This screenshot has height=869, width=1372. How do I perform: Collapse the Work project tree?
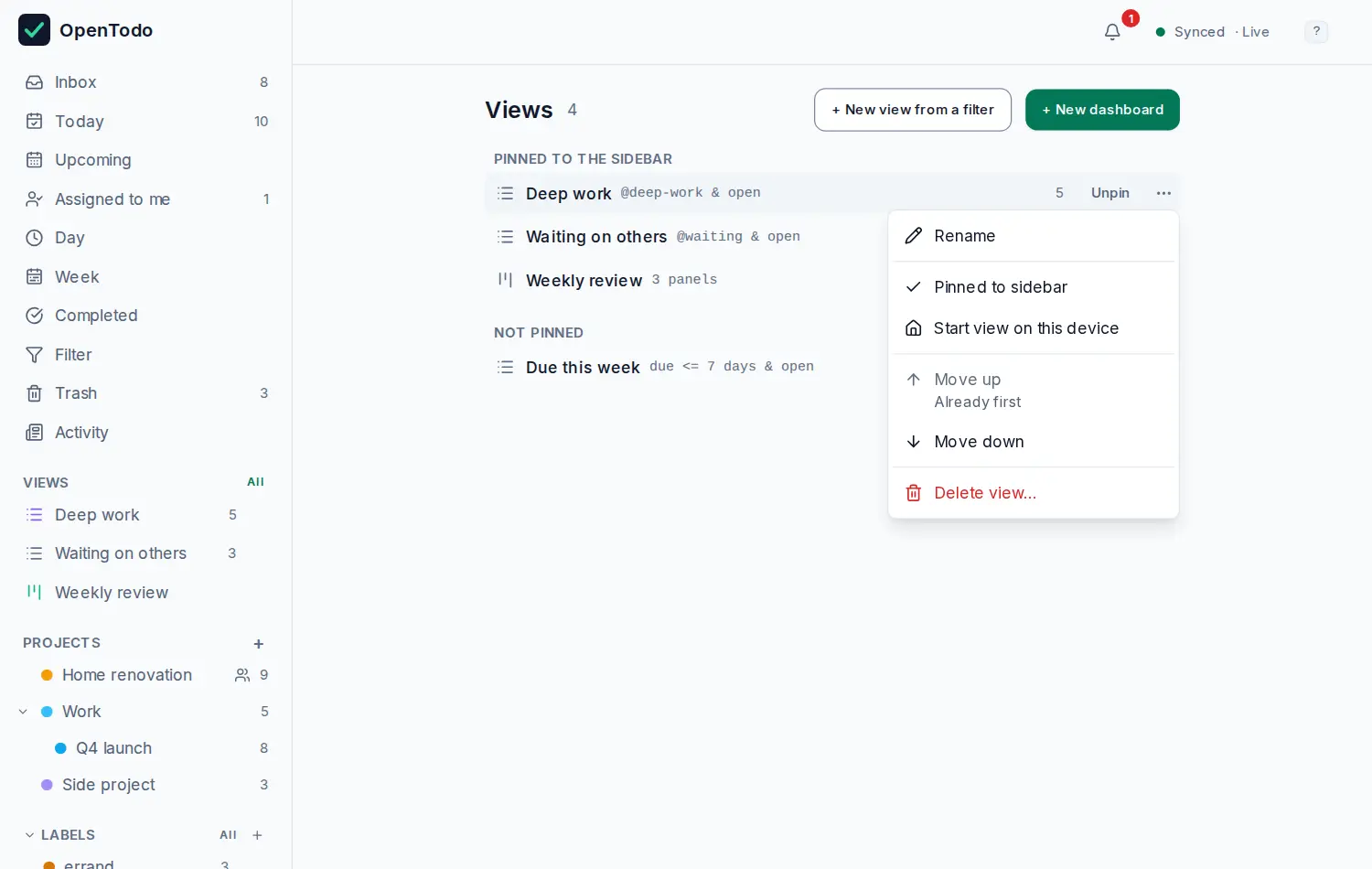coord(23,712)
